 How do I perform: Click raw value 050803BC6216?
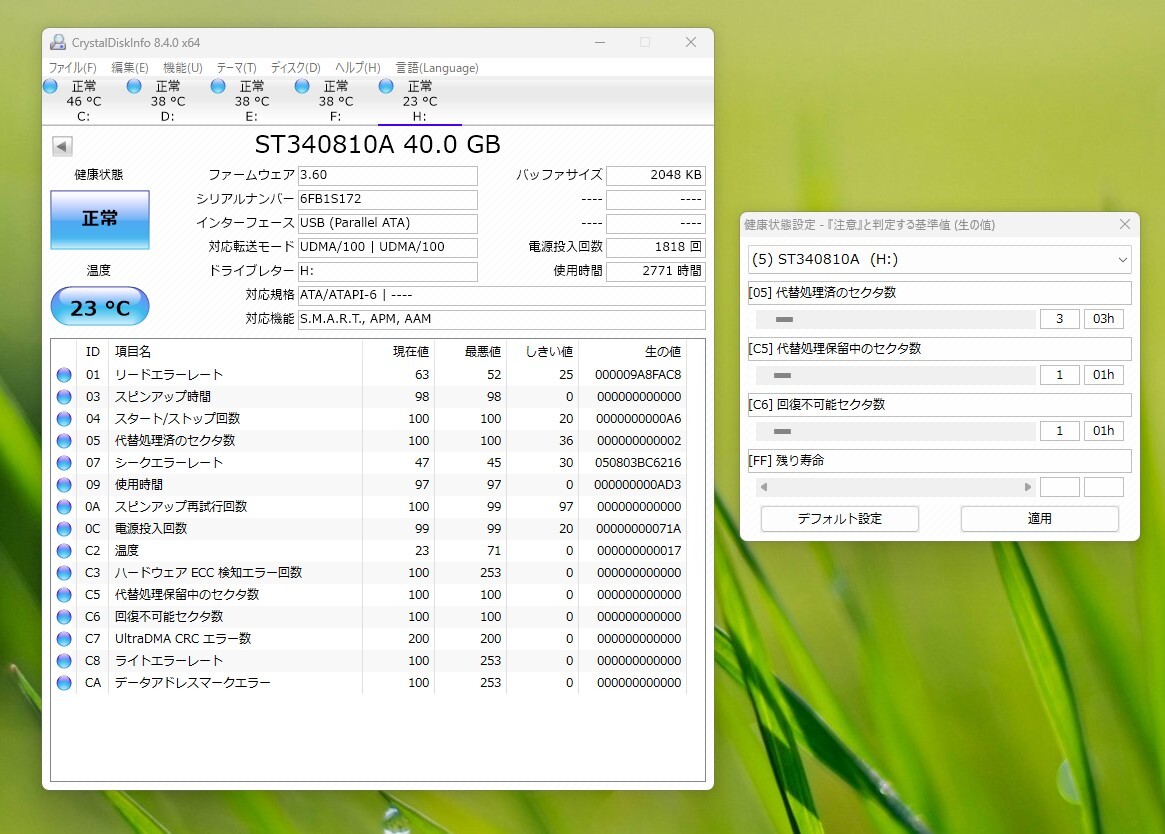(x=637, y=462)
